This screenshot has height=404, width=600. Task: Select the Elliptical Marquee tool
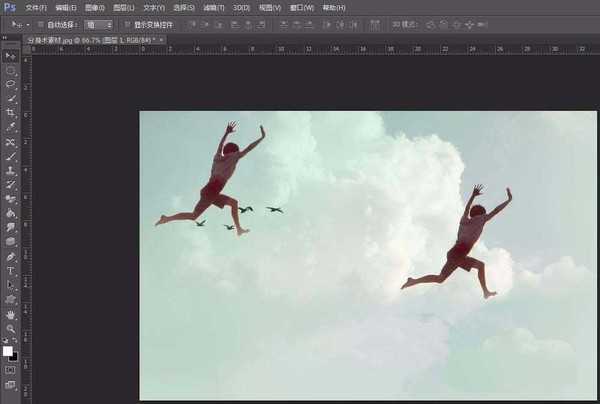point(11,71)
